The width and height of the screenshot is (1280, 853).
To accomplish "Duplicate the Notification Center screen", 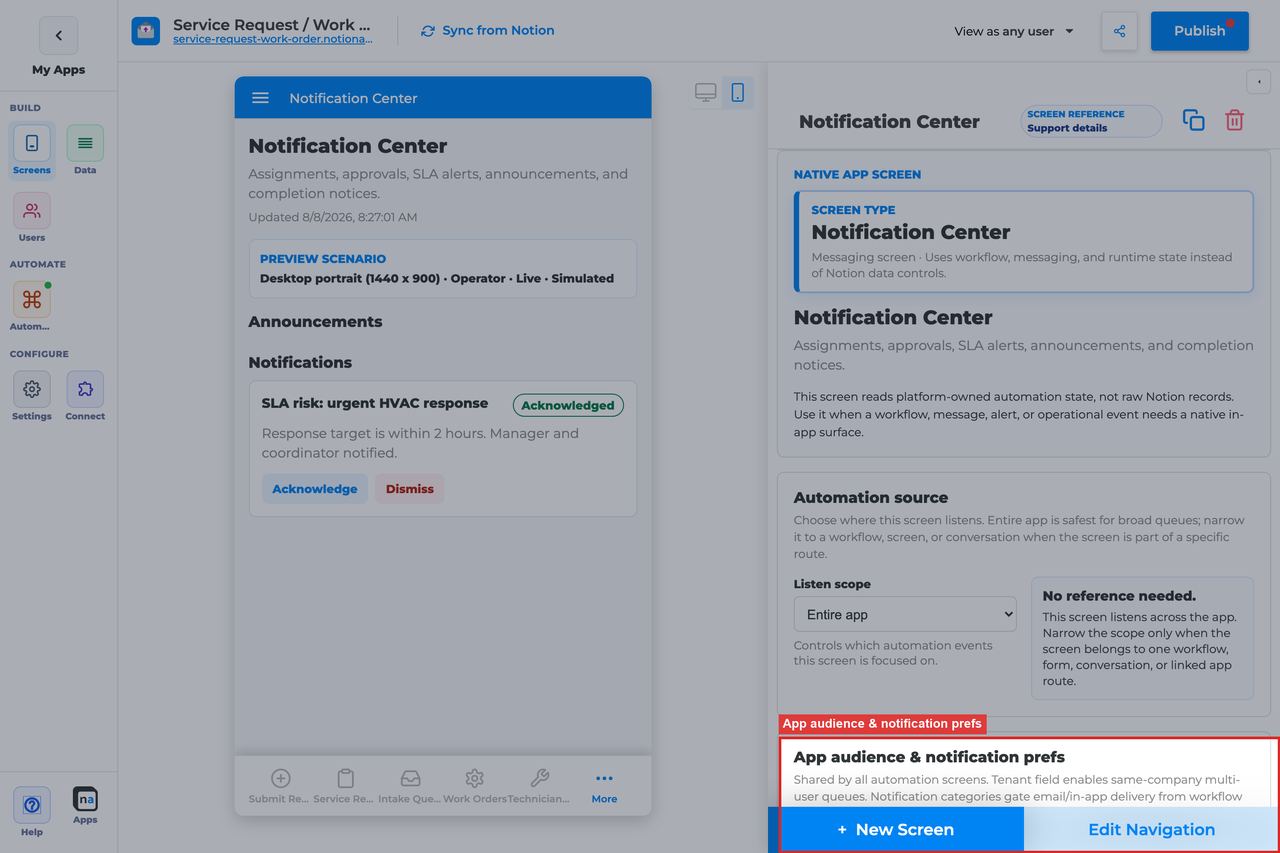I will coord(1194,120).
